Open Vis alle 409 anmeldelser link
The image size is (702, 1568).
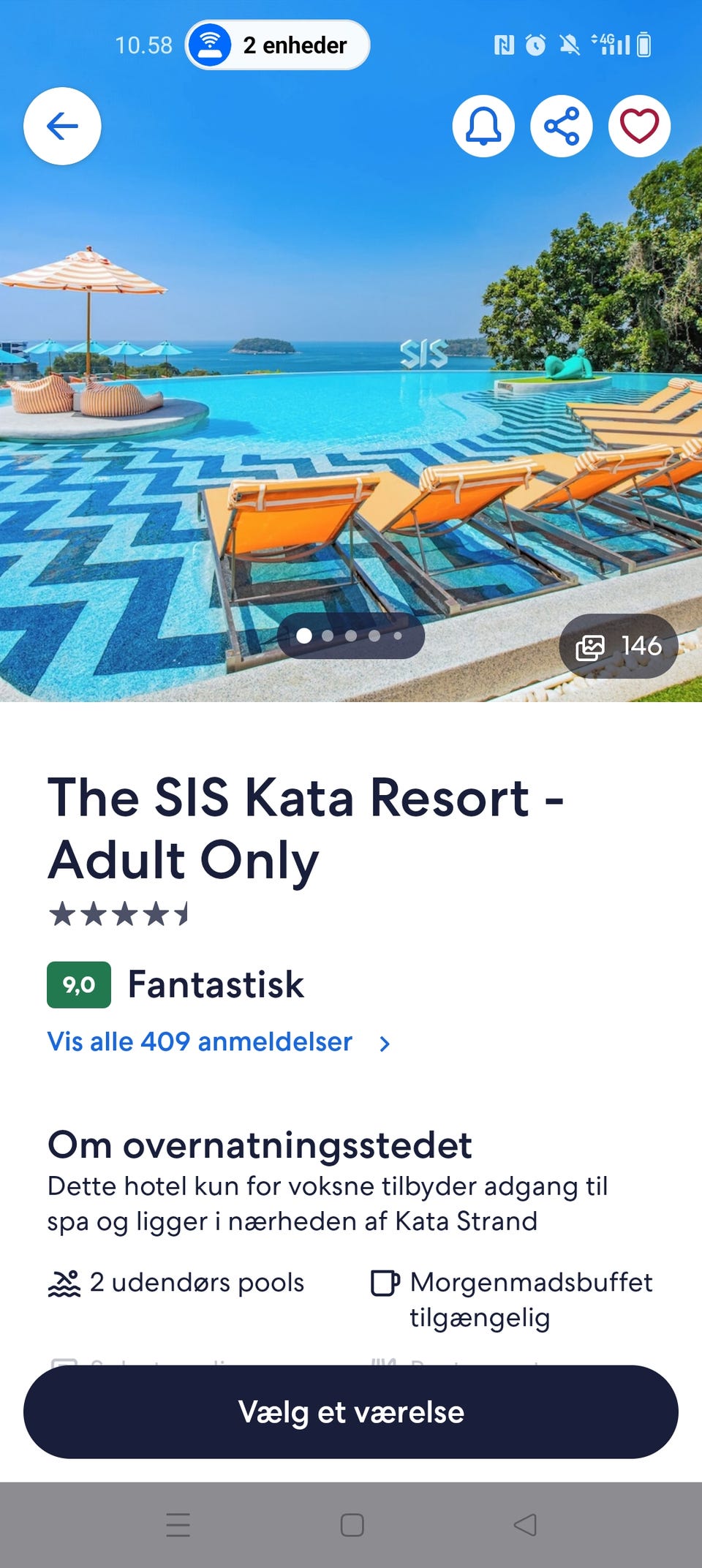click(200, 1041)
